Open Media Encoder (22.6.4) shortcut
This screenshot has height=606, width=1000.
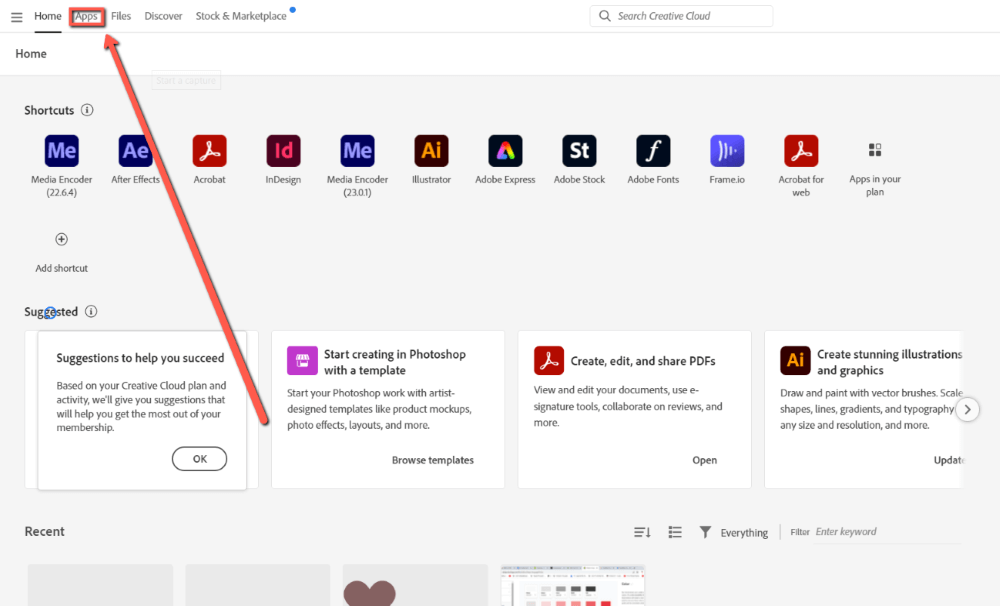(62, 151)
